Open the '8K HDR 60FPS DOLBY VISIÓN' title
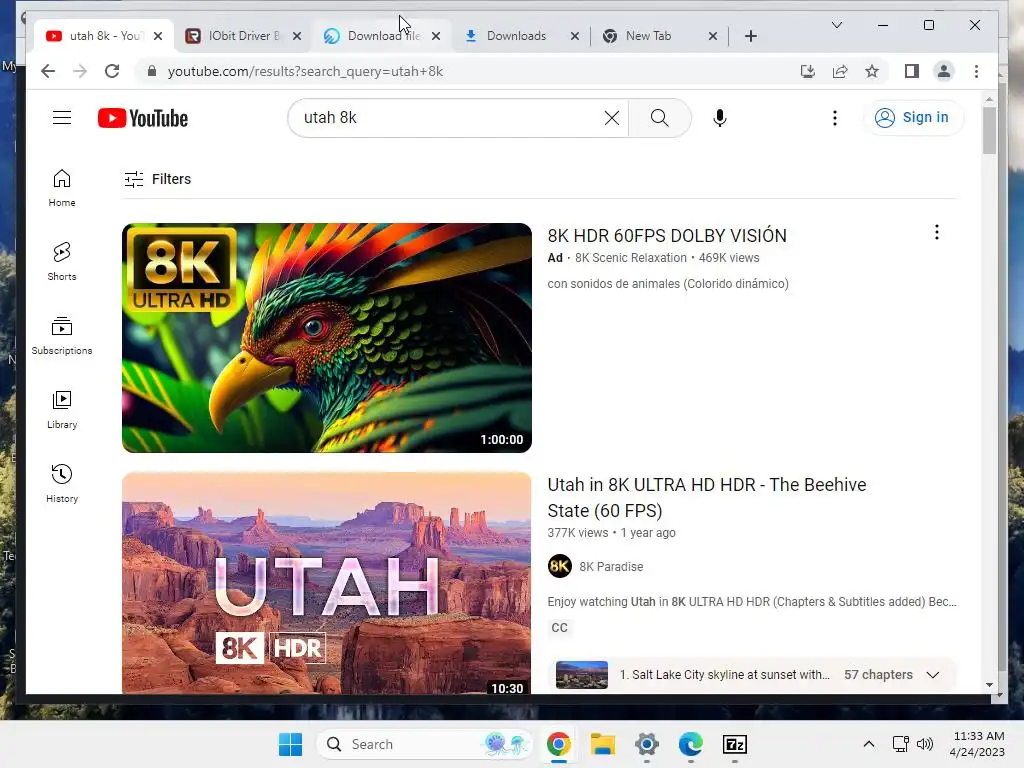Screen dimensions: 1024x768 pyautogui.click(x=667, y=235)
